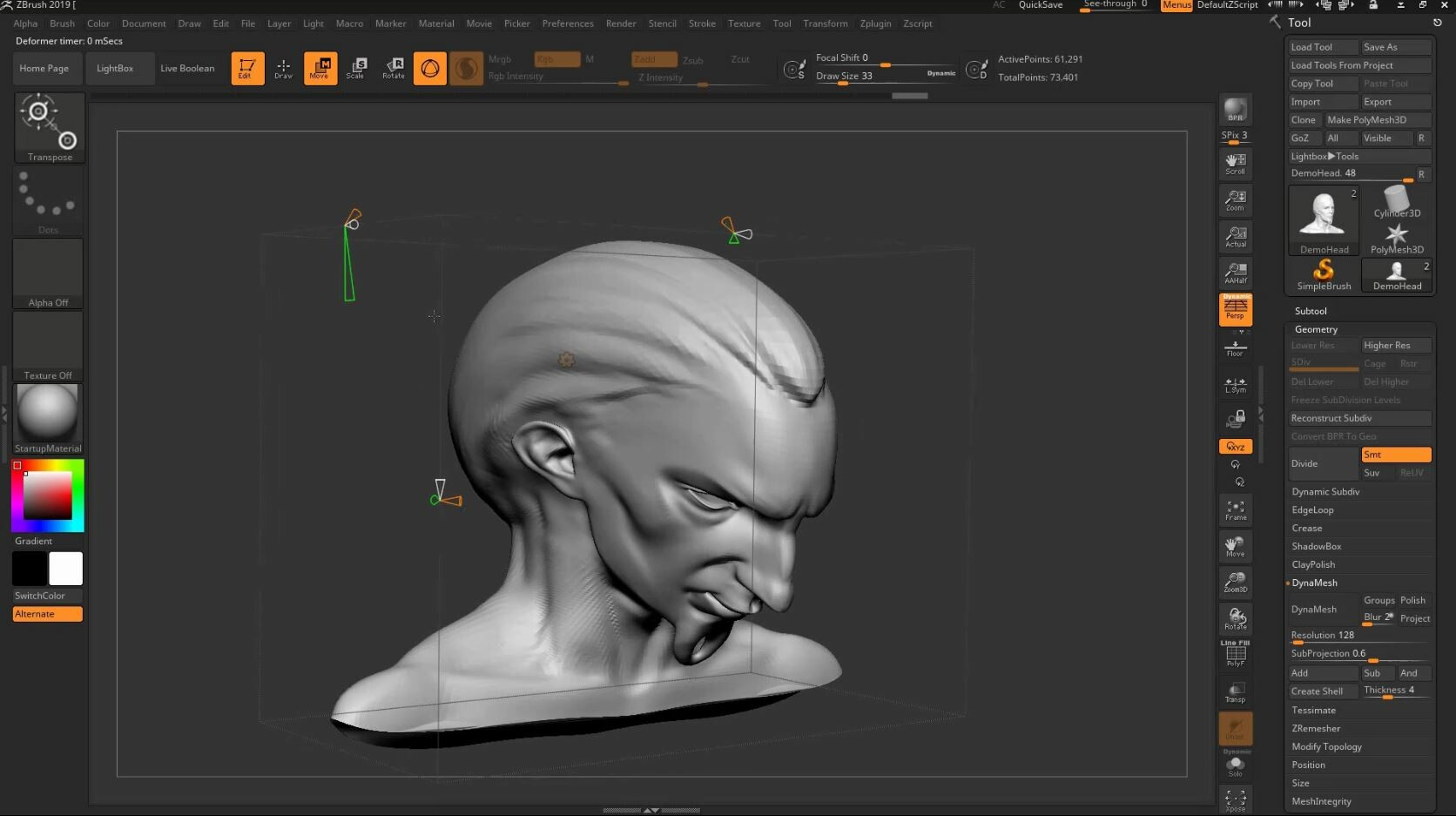Adjust the Focal Shift slider

click(886, 64)
